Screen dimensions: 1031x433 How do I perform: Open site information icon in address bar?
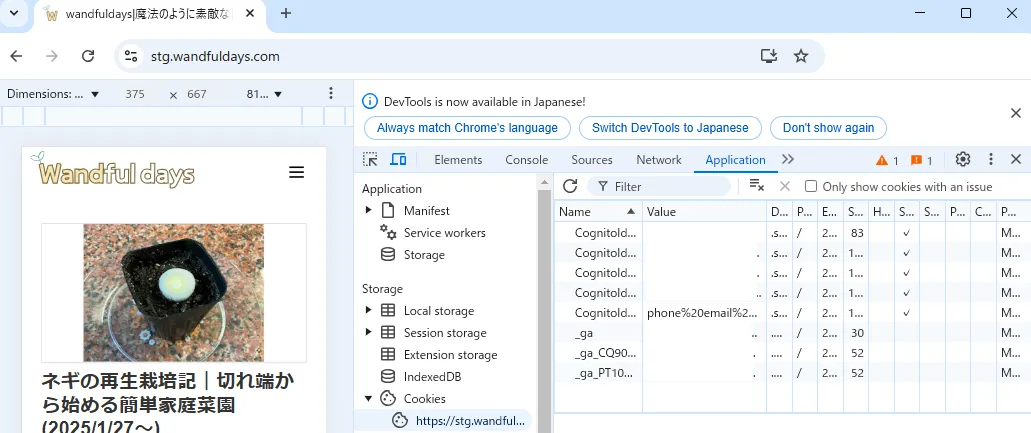[x=131, y=57]
